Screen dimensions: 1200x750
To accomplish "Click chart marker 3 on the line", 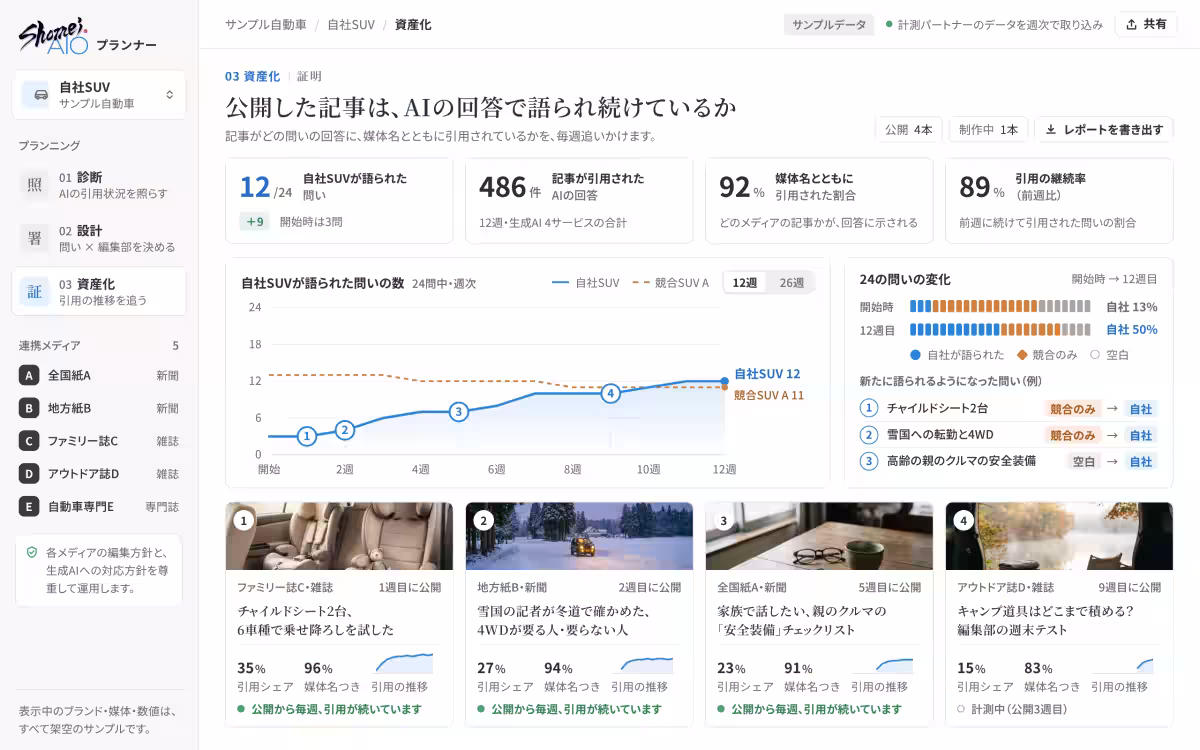I will pyautogui.click(x=459, y=411).
